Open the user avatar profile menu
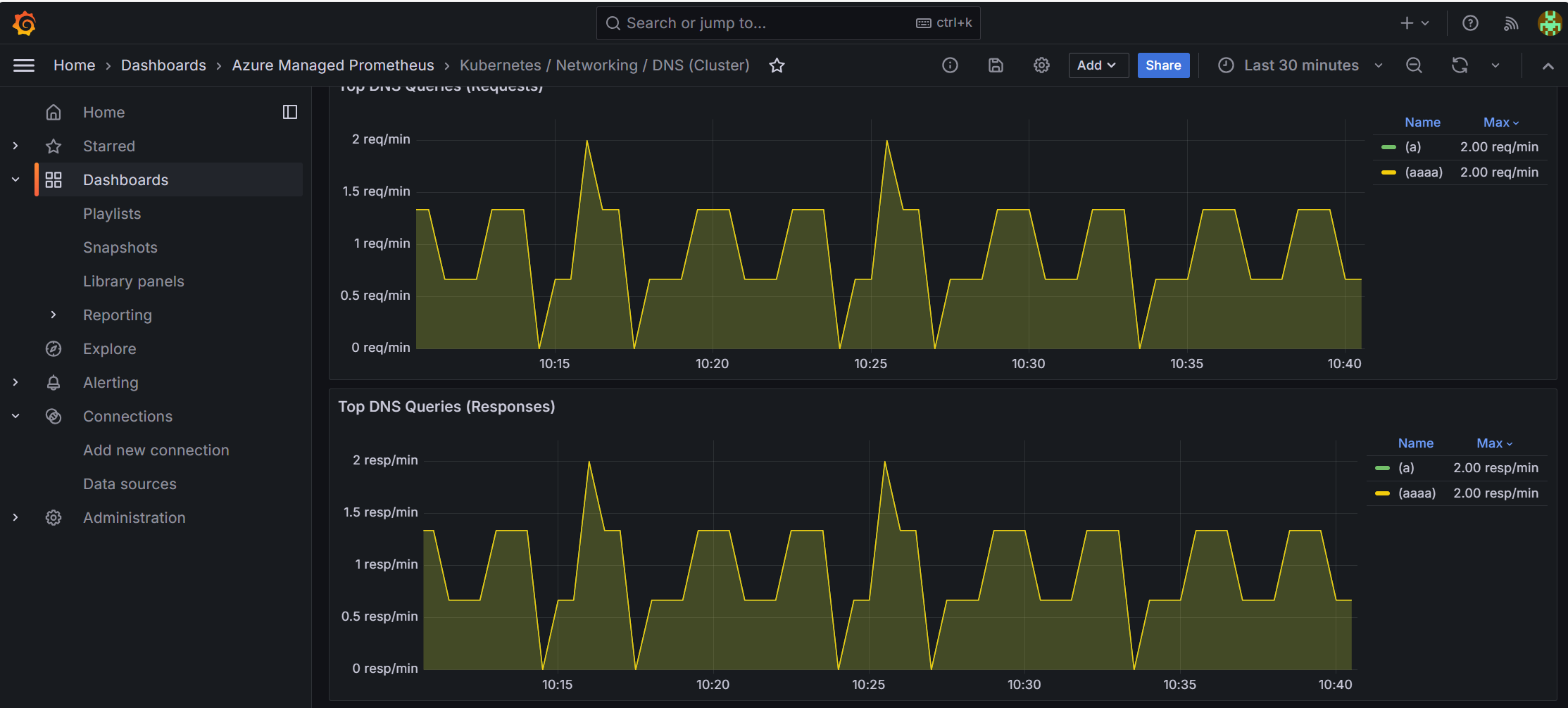The image size is (1568, 708). (1550, 23)
